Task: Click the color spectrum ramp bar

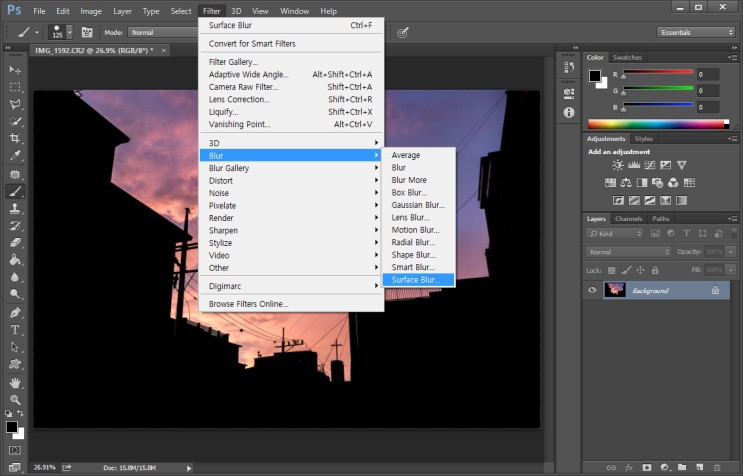Action: [x=657, y=124]
